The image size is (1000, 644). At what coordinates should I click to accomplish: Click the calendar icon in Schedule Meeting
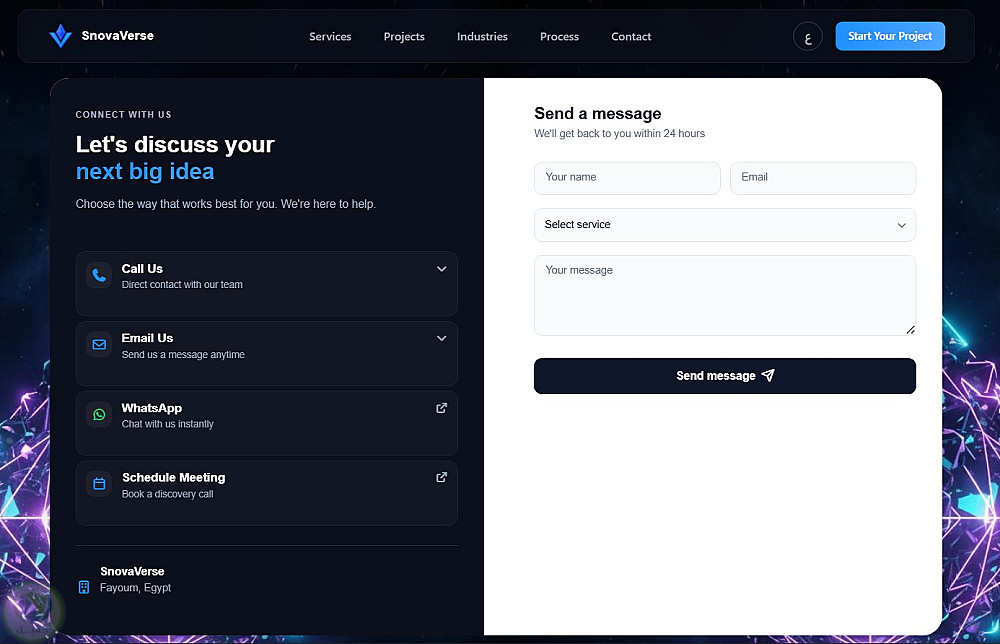click(x=99, y=484)
